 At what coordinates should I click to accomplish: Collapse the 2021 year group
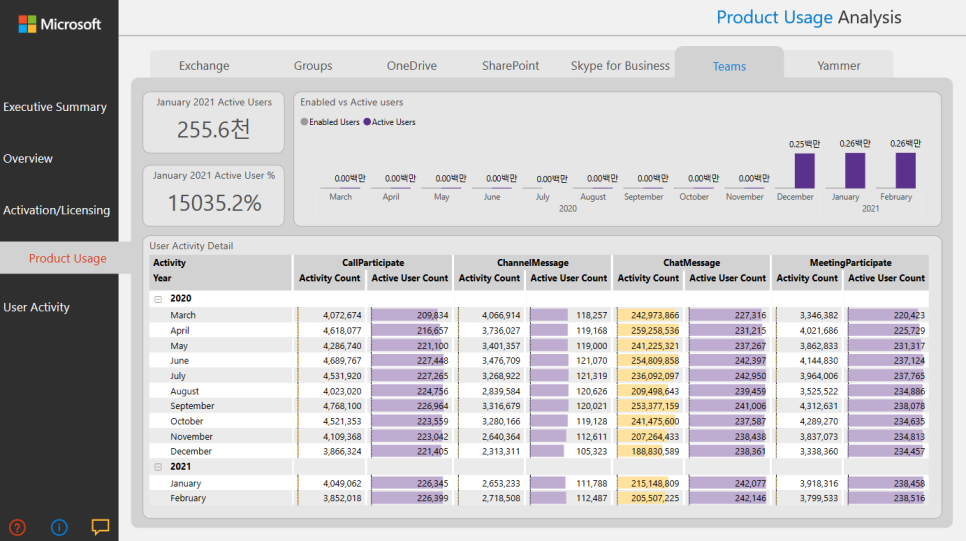pos(158,467)
